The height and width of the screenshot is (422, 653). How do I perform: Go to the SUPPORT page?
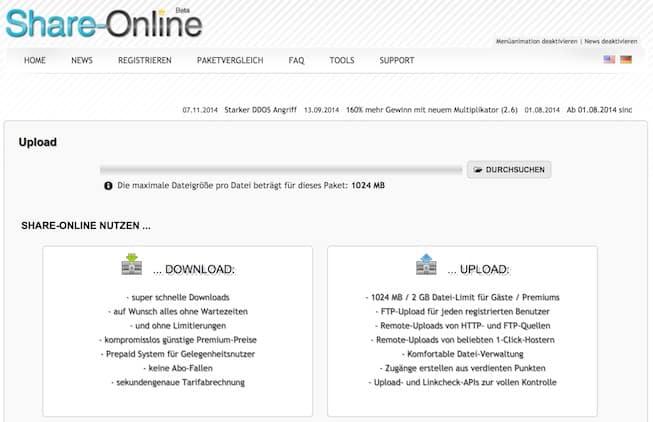397,60
